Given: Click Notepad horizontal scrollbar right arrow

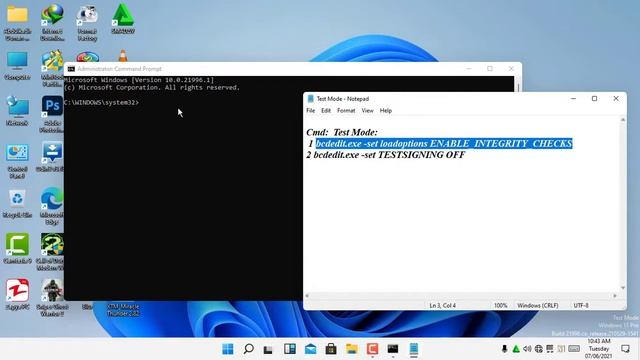Looking at the screenshot, I should click(615, 296).
